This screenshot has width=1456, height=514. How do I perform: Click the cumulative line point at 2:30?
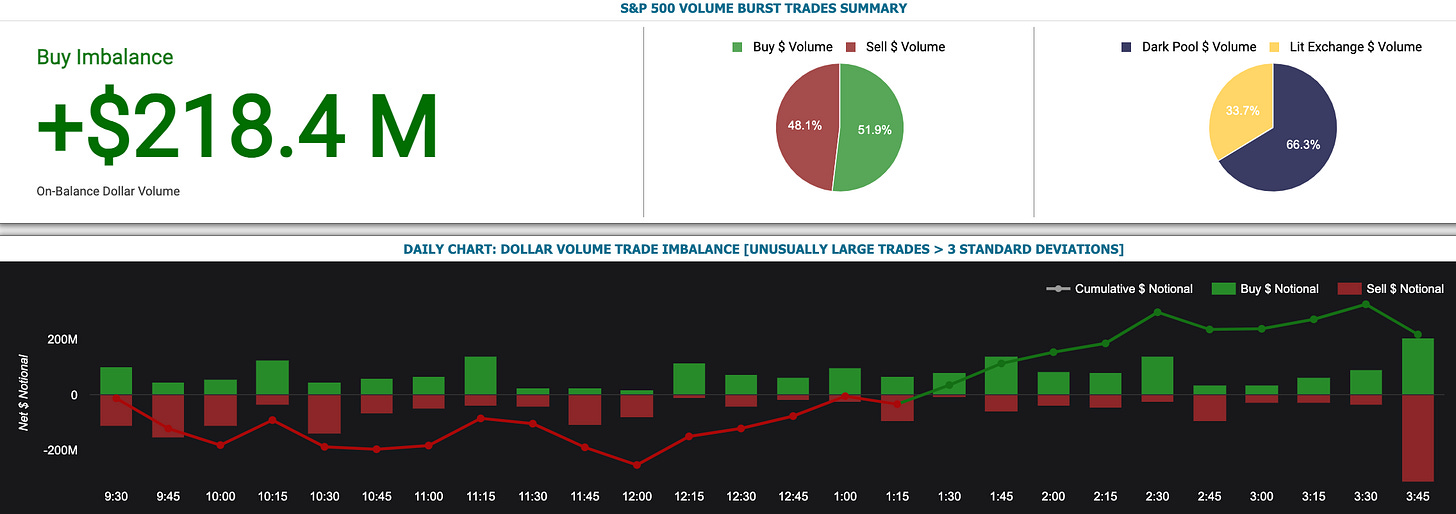1157,312
